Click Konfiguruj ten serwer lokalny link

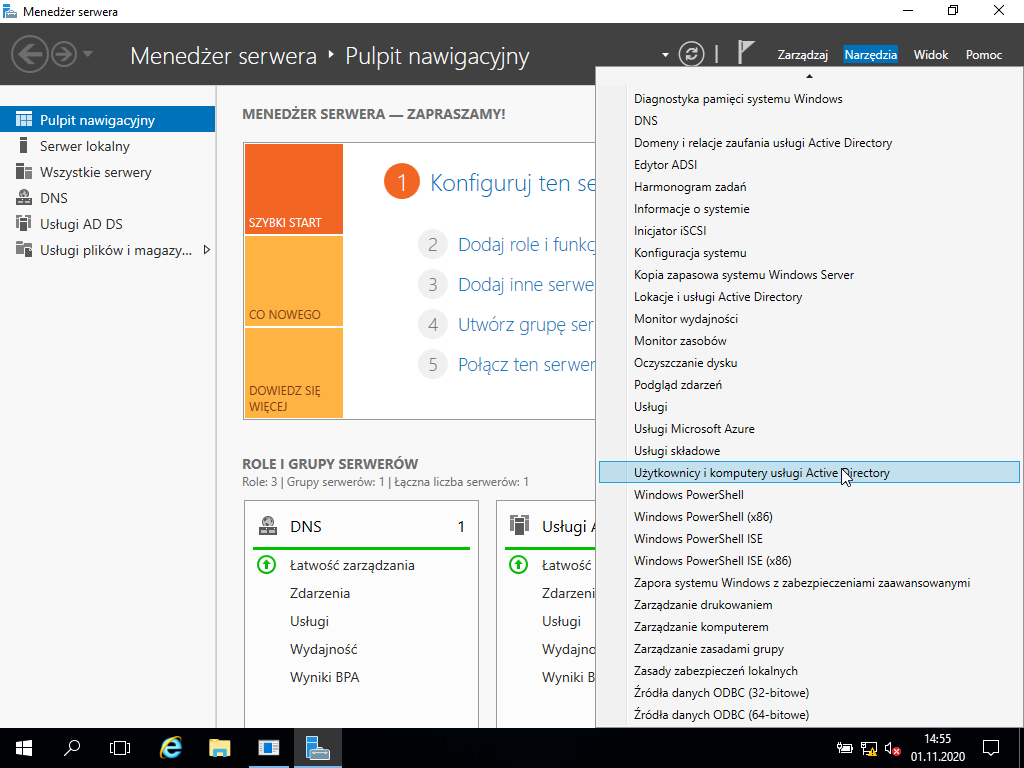(x=513, y=183)
